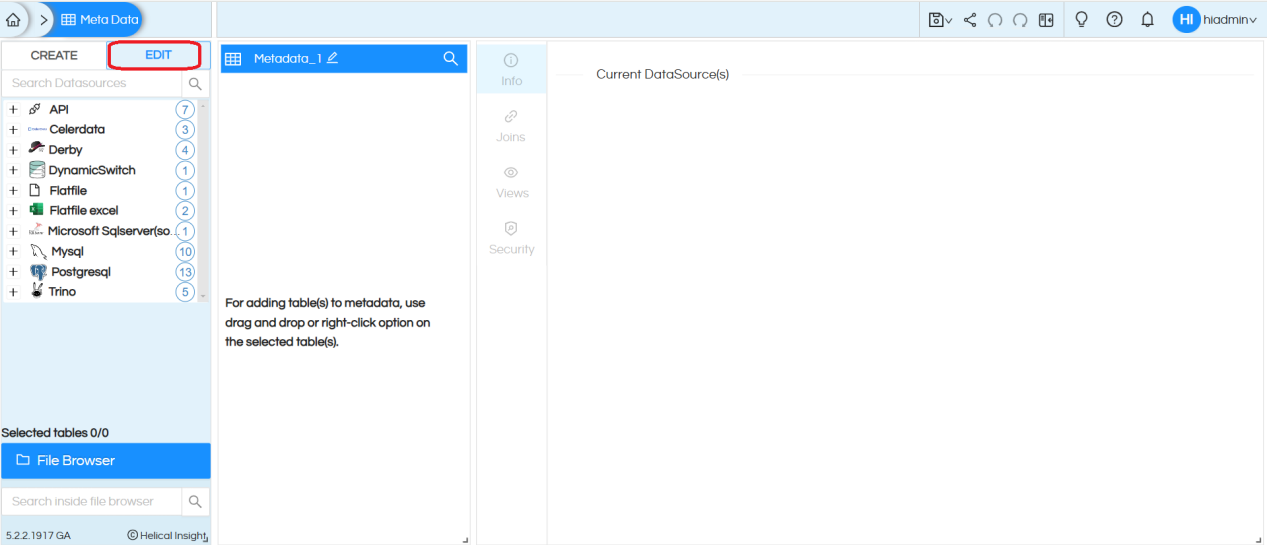Click the DynamicSwitch database icon
The image size is (1267, 545).
click(x=37, y=170)
